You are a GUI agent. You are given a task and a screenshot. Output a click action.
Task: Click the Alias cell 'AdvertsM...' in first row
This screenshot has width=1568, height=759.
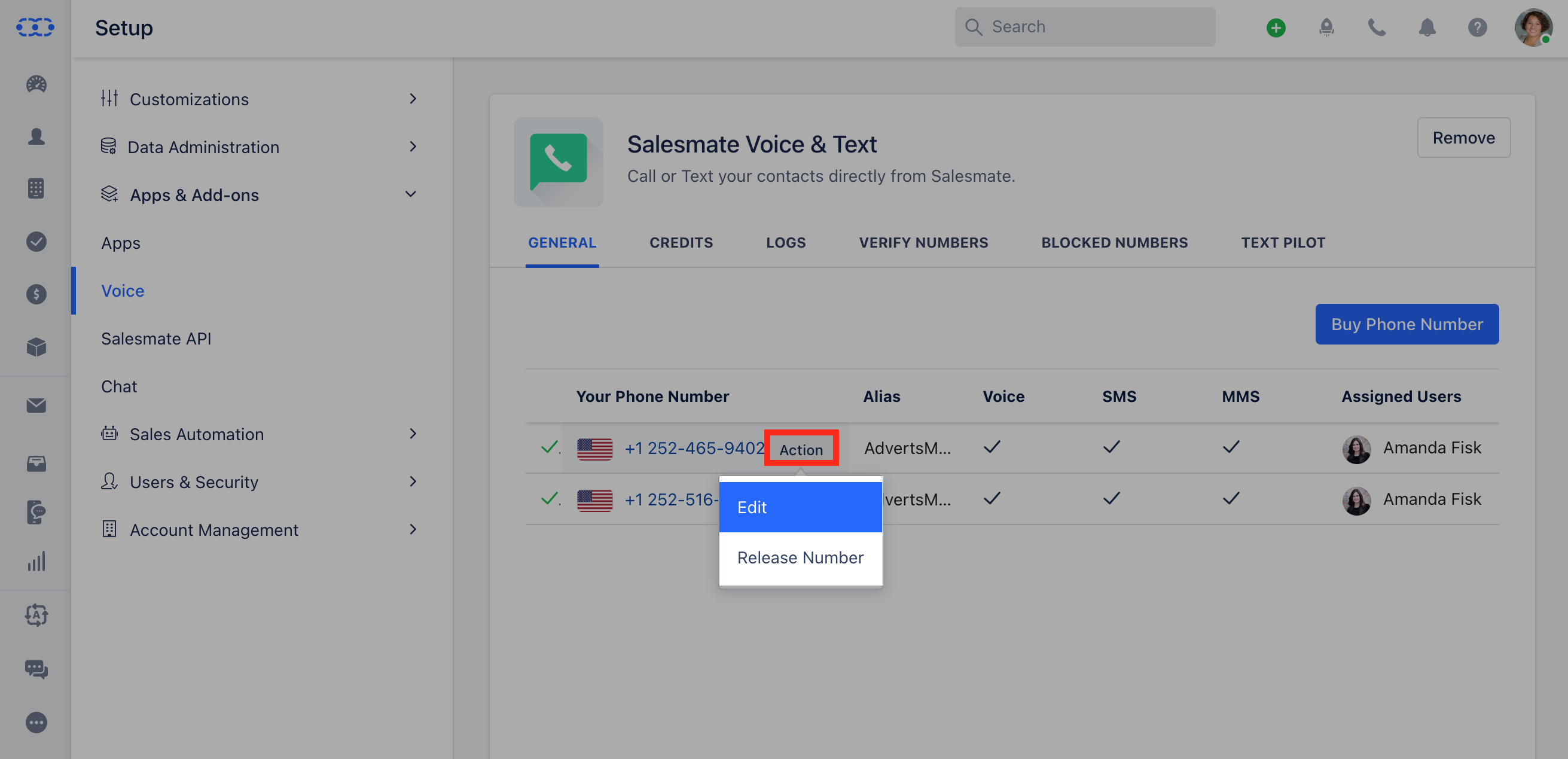(907, 449)
